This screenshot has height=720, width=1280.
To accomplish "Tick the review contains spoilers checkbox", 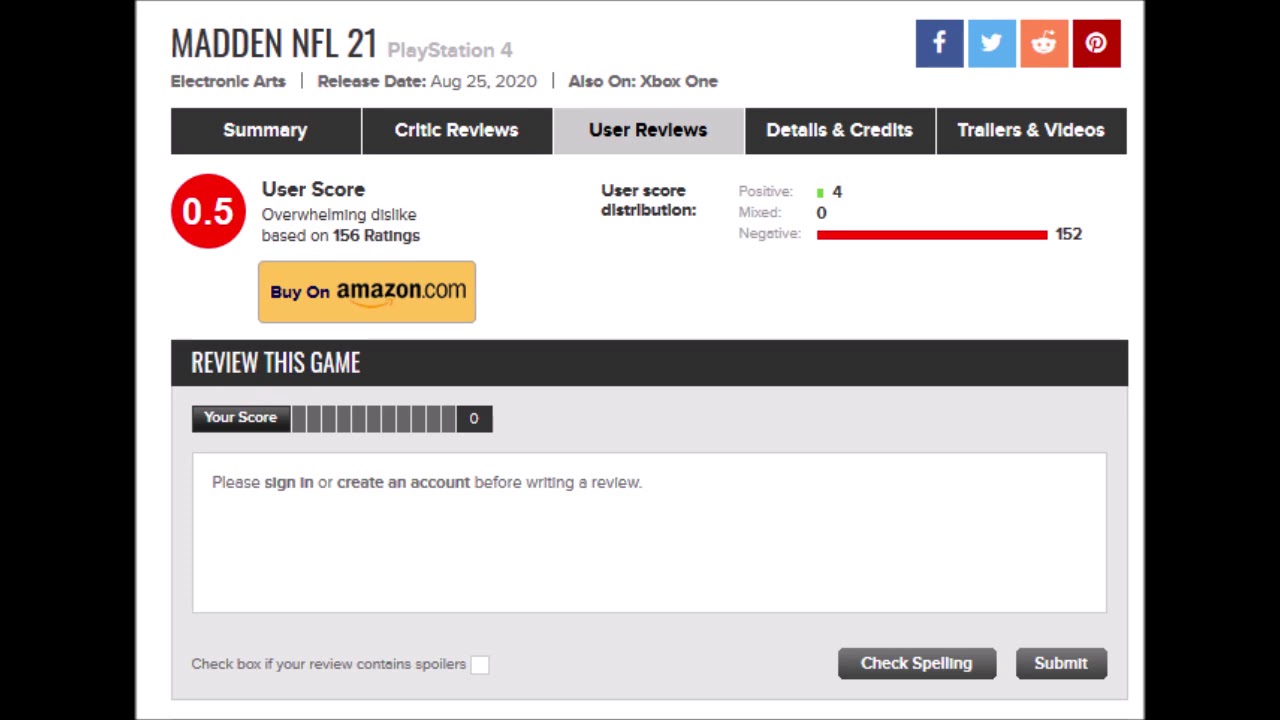I will pos(480,665).
